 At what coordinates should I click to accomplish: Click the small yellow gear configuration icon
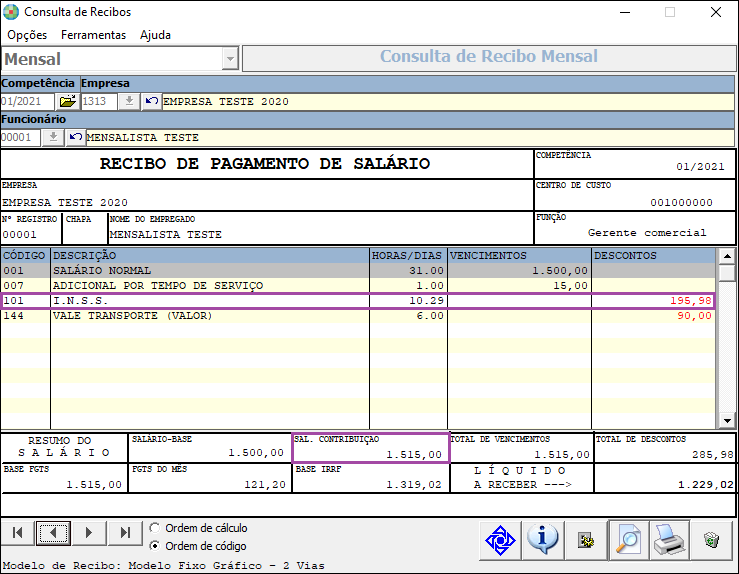(586, 540)
